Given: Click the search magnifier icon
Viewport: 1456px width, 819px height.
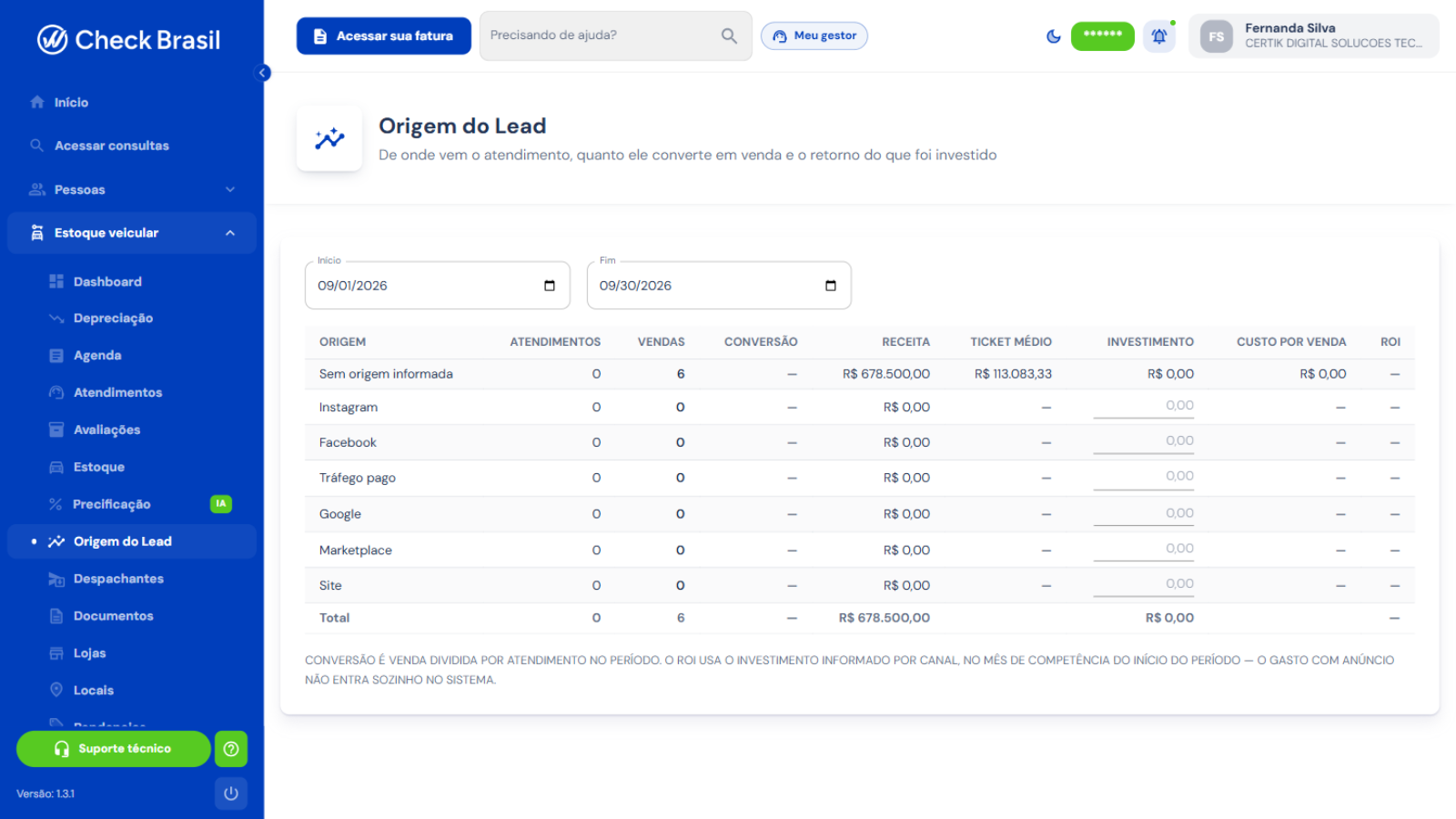Looking at the screenshot, I should [729, 35].
